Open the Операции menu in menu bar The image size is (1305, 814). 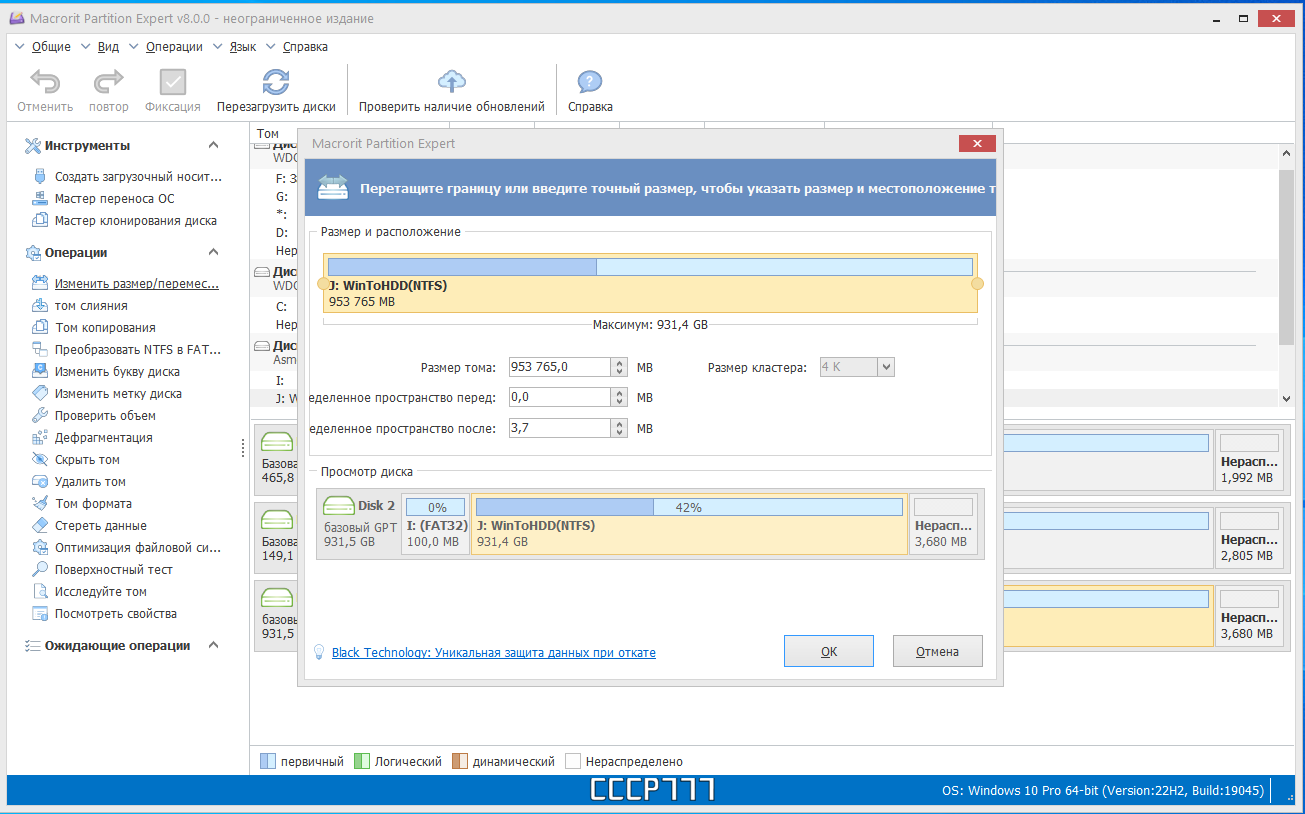pos(174,46)
